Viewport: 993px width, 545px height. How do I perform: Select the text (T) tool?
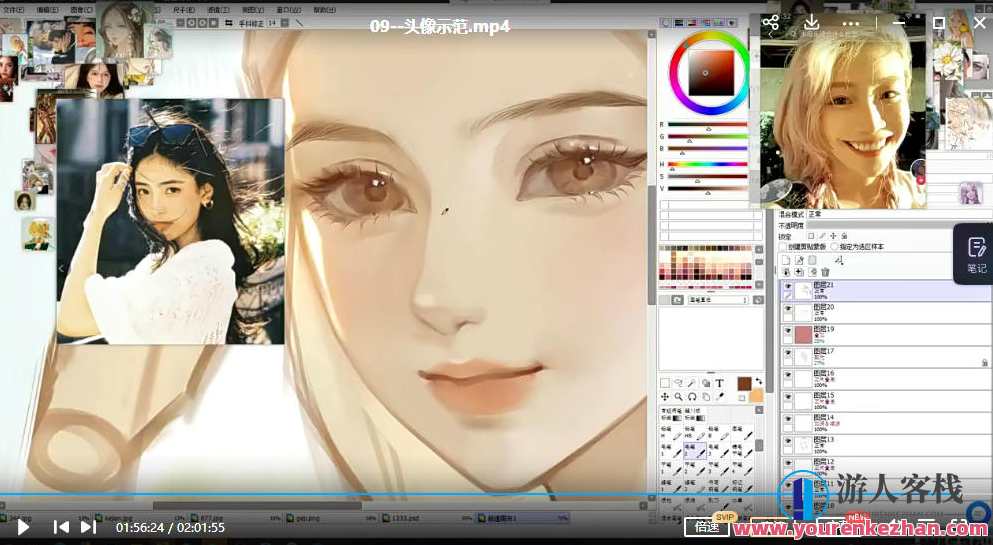point(719,383)
